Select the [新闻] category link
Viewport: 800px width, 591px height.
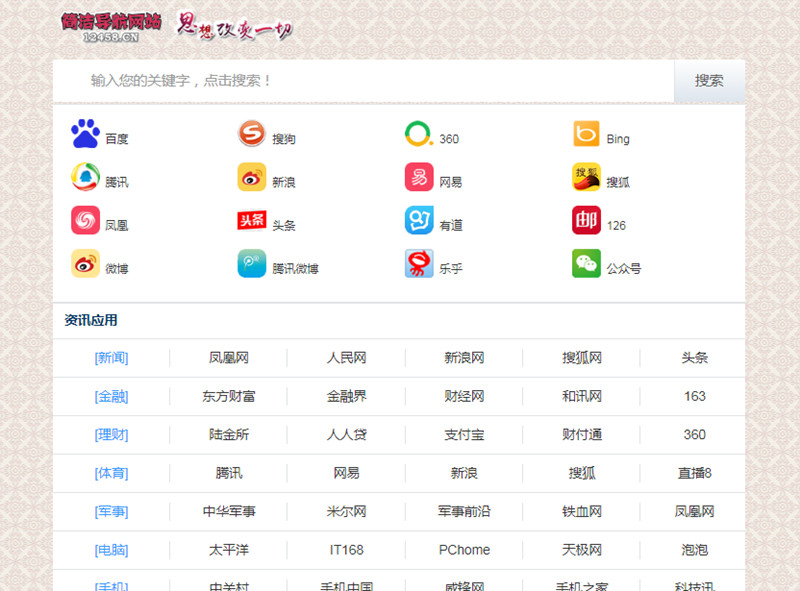click(x=111, y=358)
